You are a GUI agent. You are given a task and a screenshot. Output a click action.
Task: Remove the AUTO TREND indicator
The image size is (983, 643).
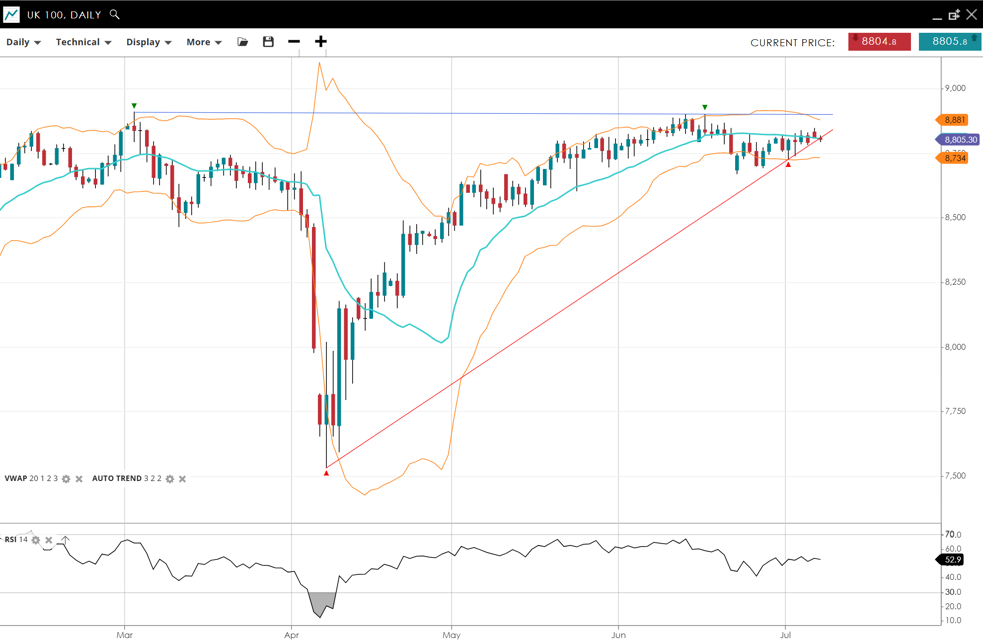click(x=182, y=479)
